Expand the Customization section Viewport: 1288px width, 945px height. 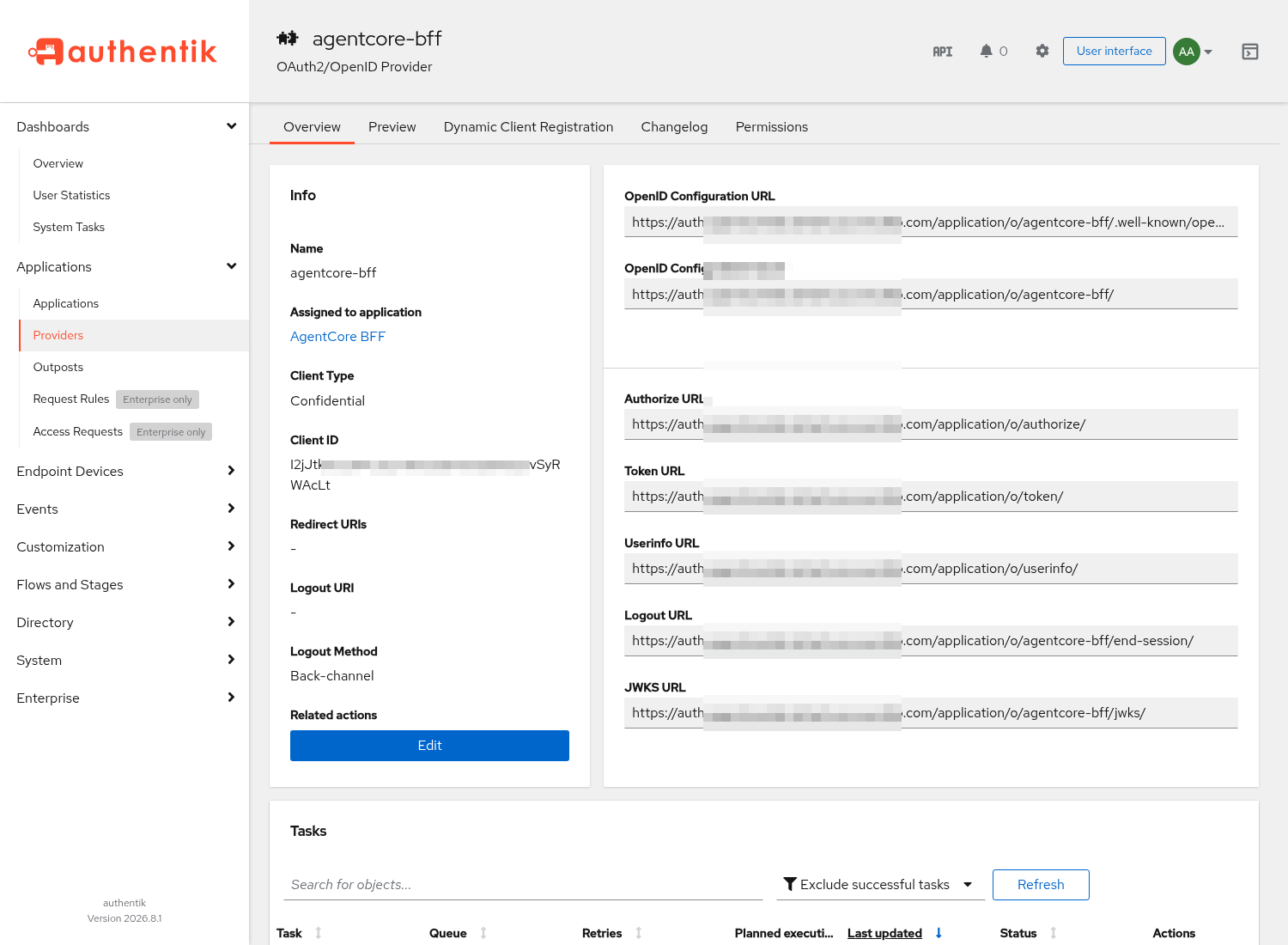pos(125,547)
